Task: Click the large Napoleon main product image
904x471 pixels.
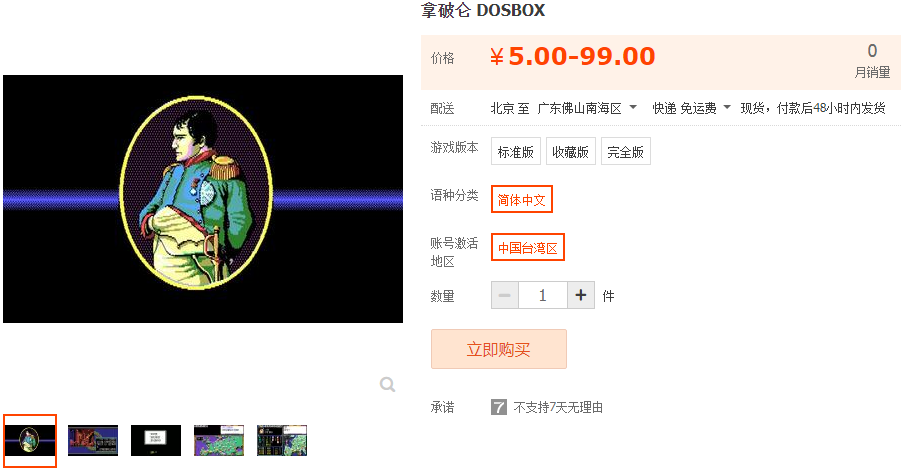Action: pyautogui.click(x=203, y=199)
